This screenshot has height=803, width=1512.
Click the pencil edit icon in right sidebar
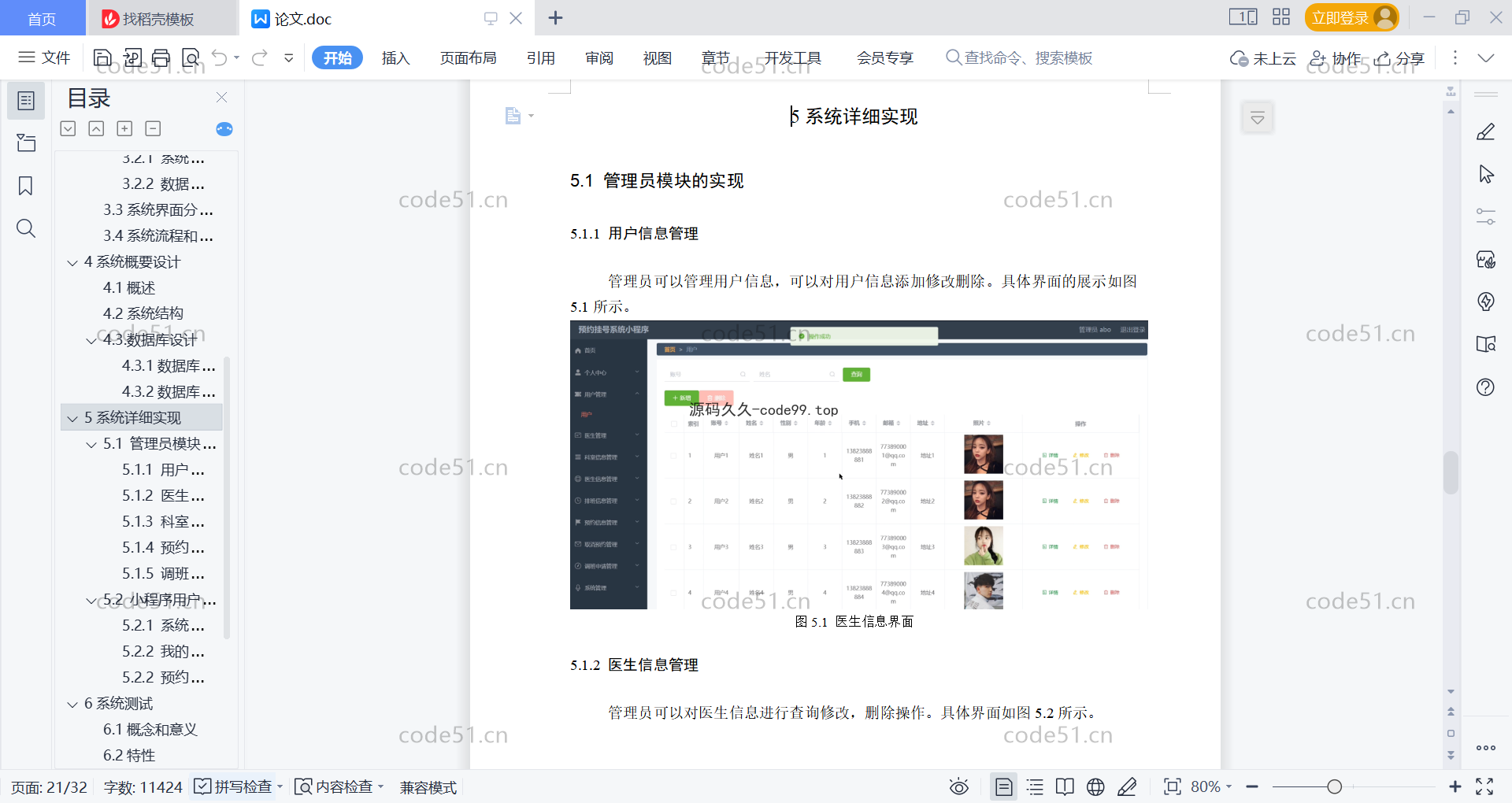pos(1486,131)
